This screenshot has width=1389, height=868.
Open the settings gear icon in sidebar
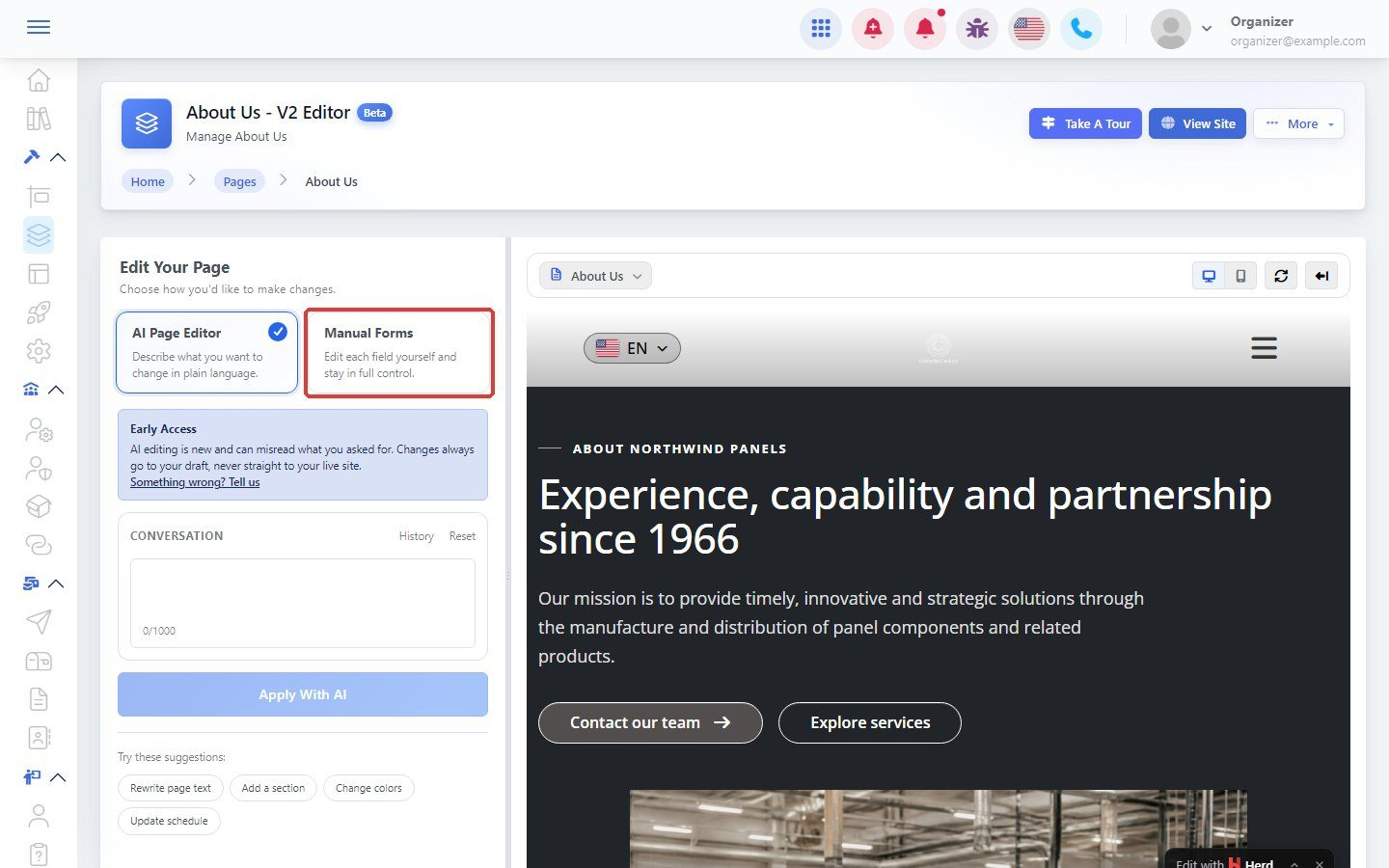point(39,351)
